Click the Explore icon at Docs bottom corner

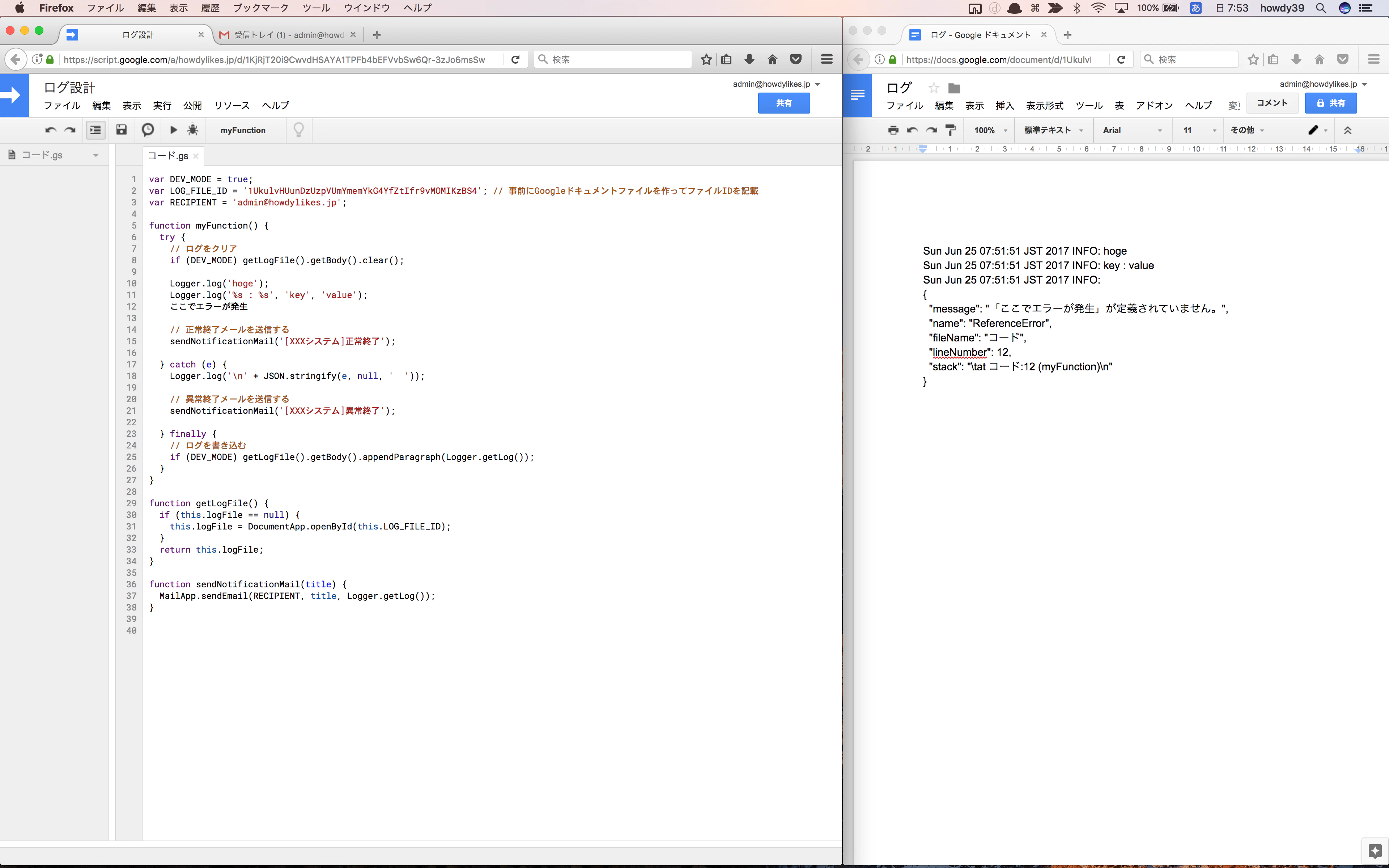[1375, 851]
